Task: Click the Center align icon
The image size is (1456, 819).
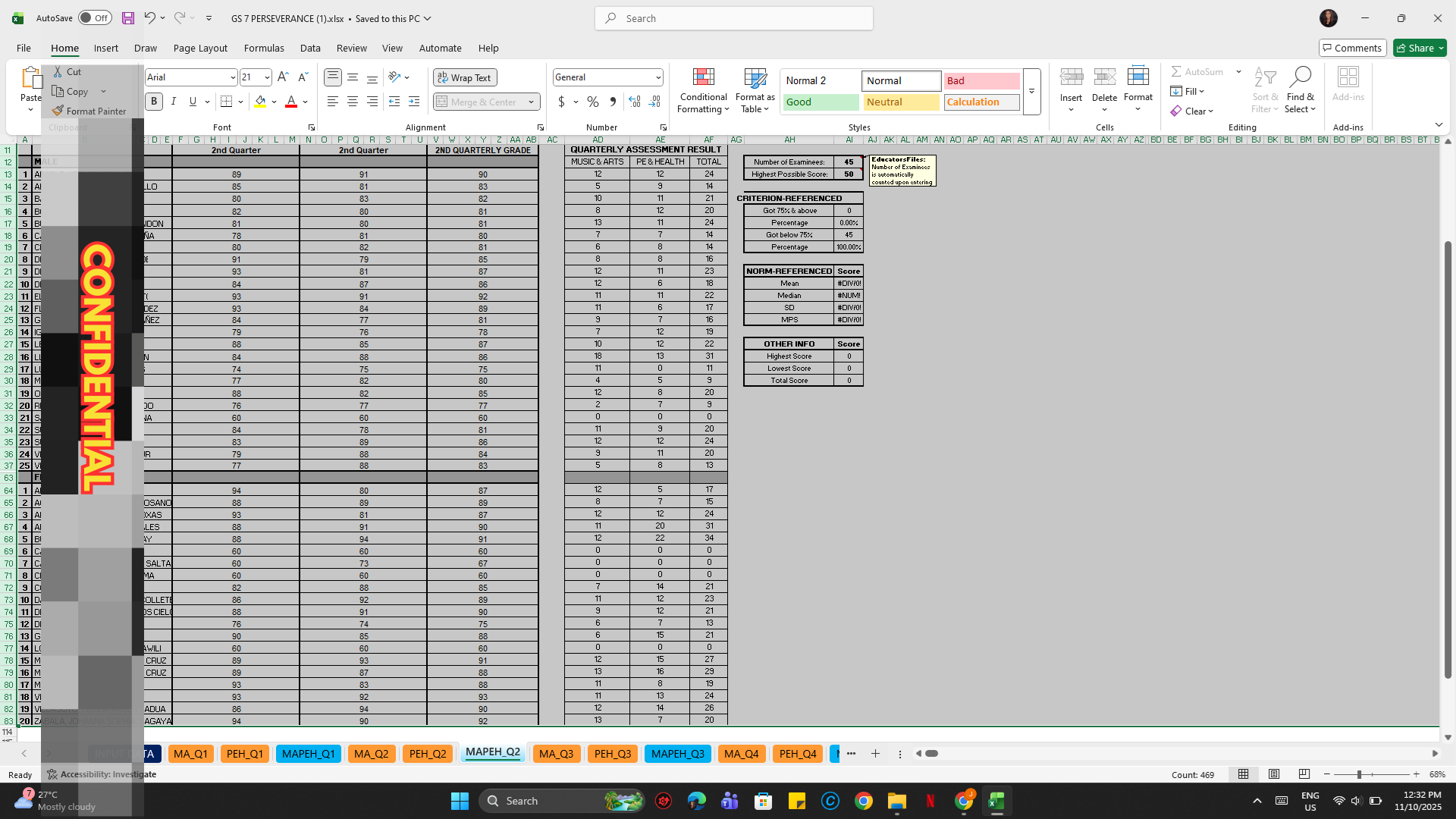Action: click(353, 102)
